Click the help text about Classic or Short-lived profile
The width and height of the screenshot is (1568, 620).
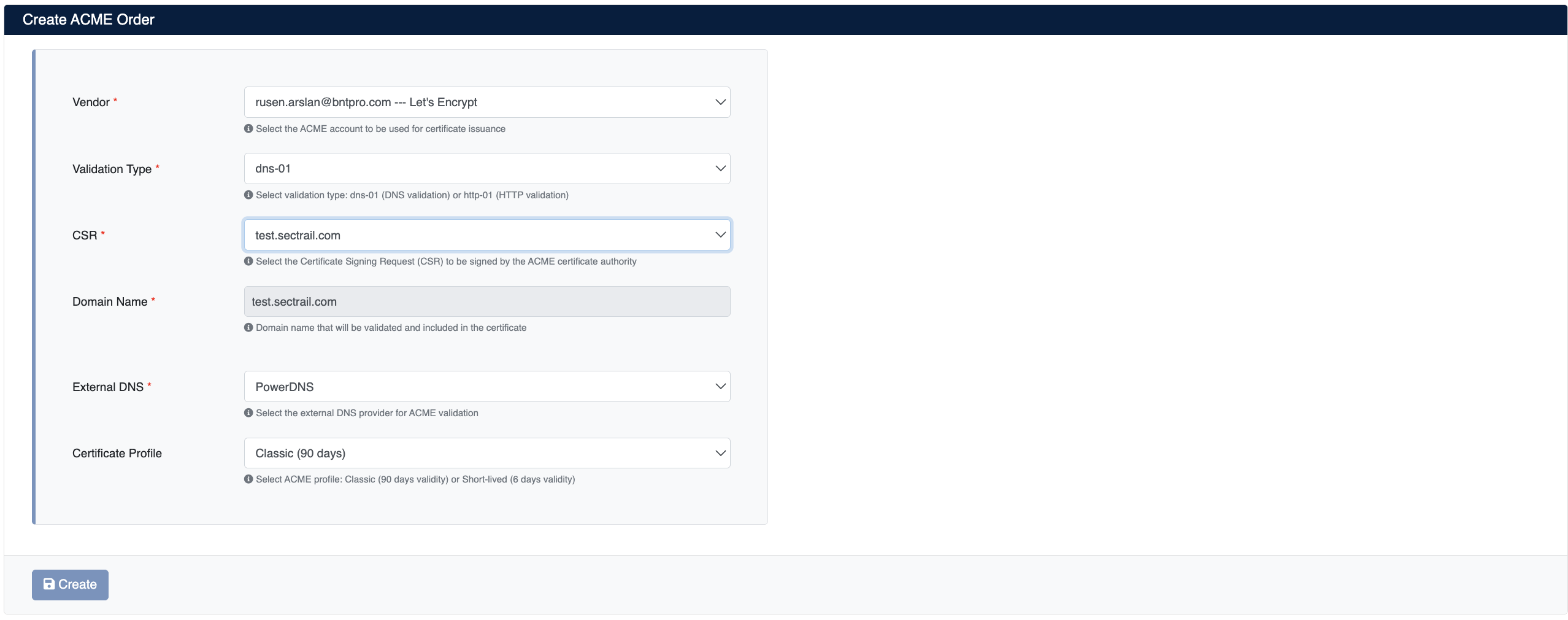click(x=415, y=479)
